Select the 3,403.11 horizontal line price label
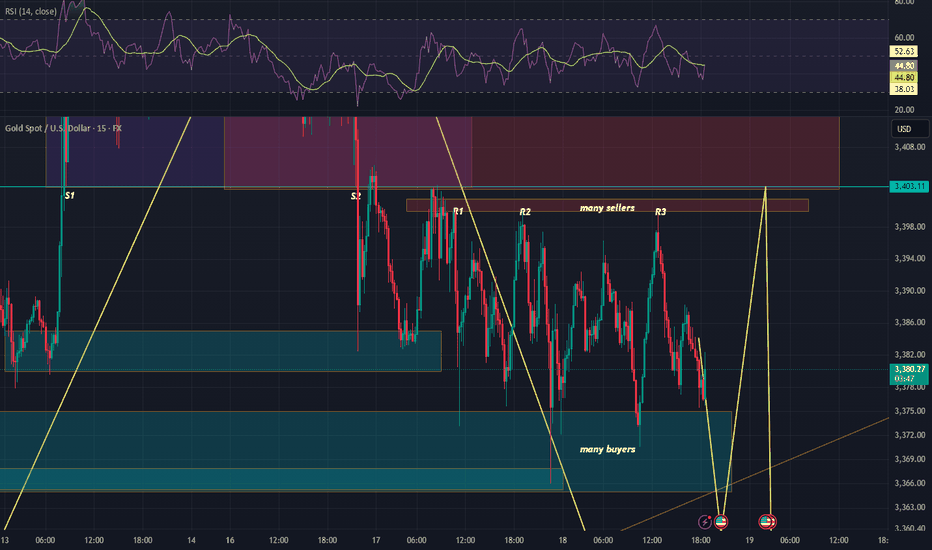932x550 pixels. click(909, 187)
